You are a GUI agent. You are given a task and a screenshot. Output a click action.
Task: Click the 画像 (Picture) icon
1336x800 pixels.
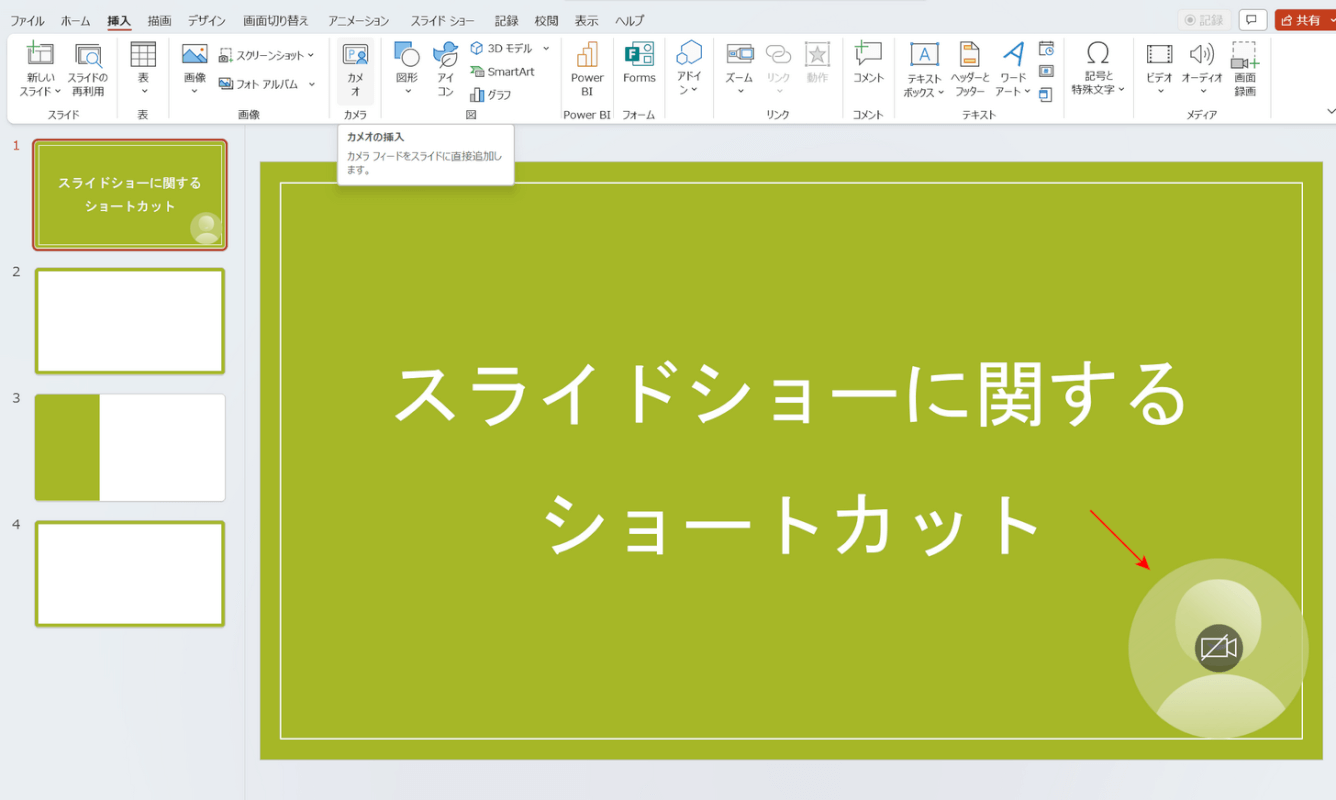pyautogui.click(x=194, y=54)
